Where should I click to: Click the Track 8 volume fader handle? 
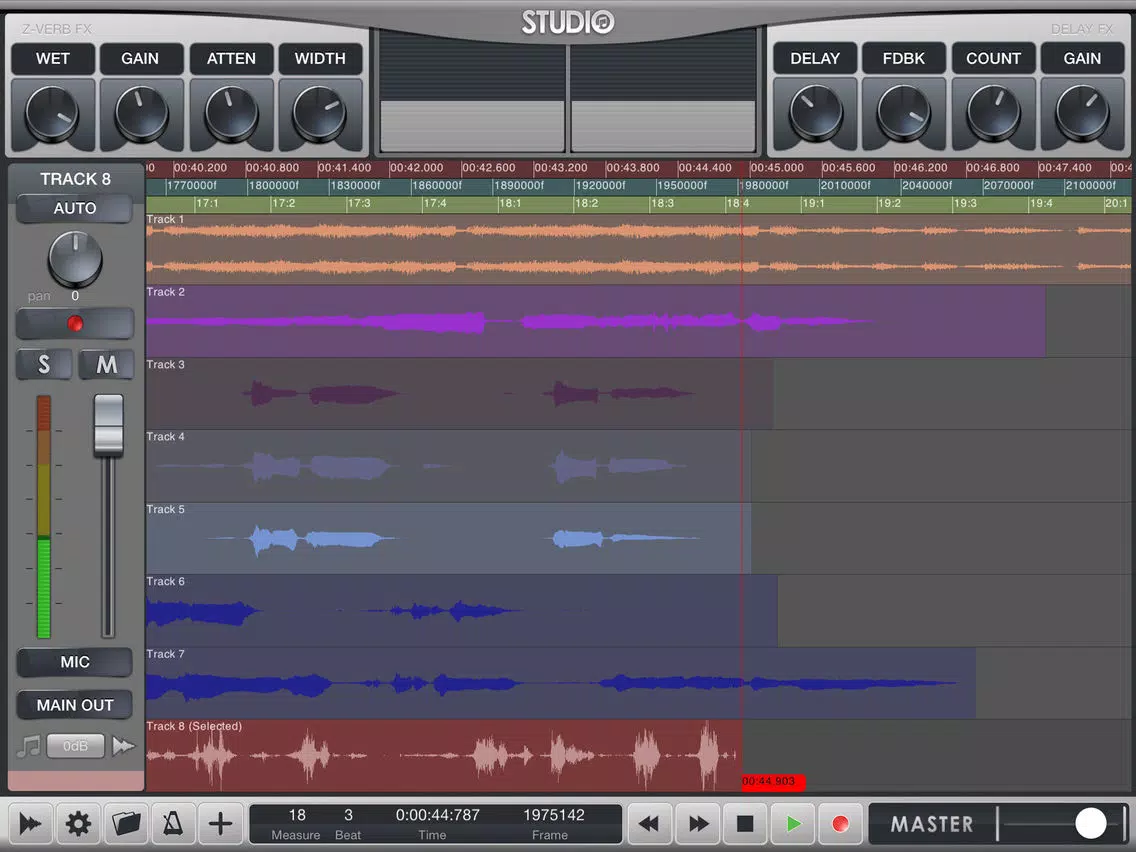[x=109, y=425]
